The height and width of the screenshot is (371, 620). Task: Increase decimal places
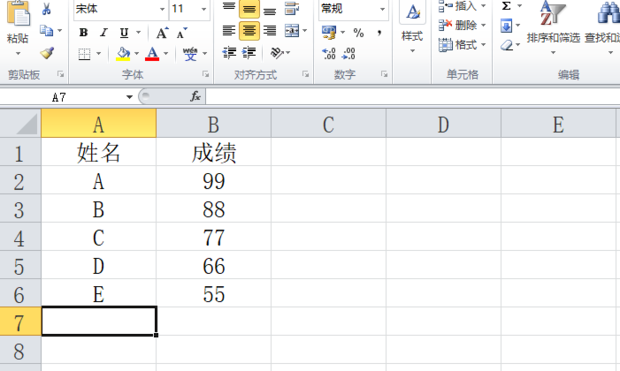[x=329, y=53]
